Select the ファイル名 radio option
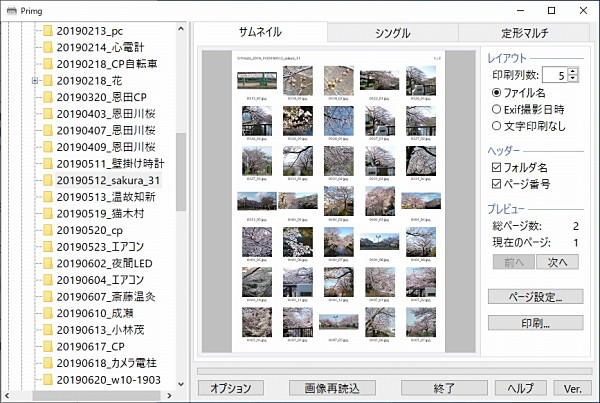The width and height of the screenshot is (600, 403). point(496,93)
